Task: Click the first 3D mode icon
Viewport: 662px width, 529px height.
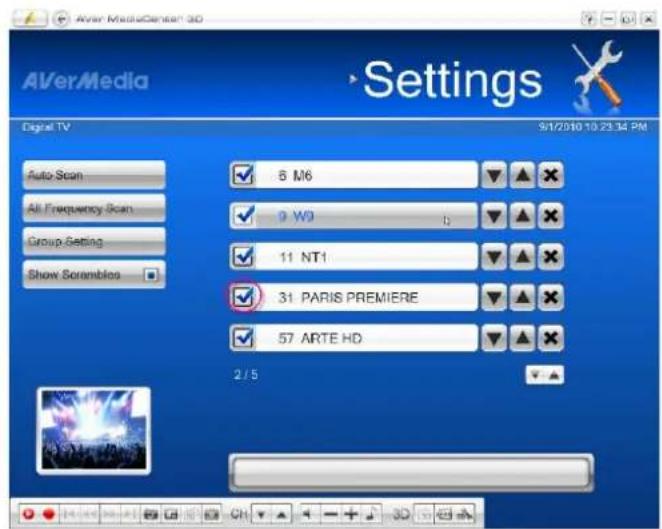Action: coord(425,514)
